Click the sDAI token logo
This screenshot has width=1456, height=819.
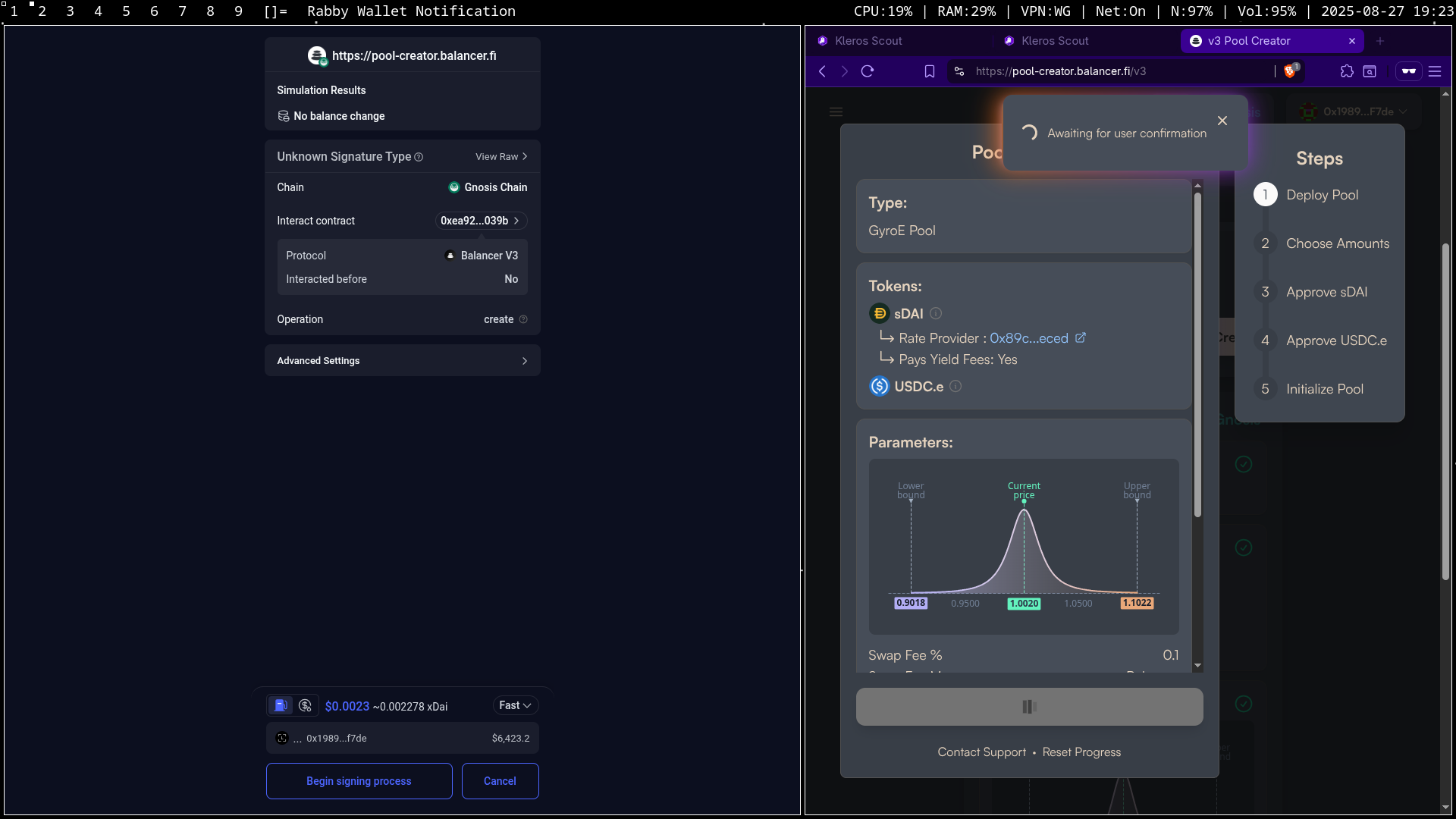point(879,313)
